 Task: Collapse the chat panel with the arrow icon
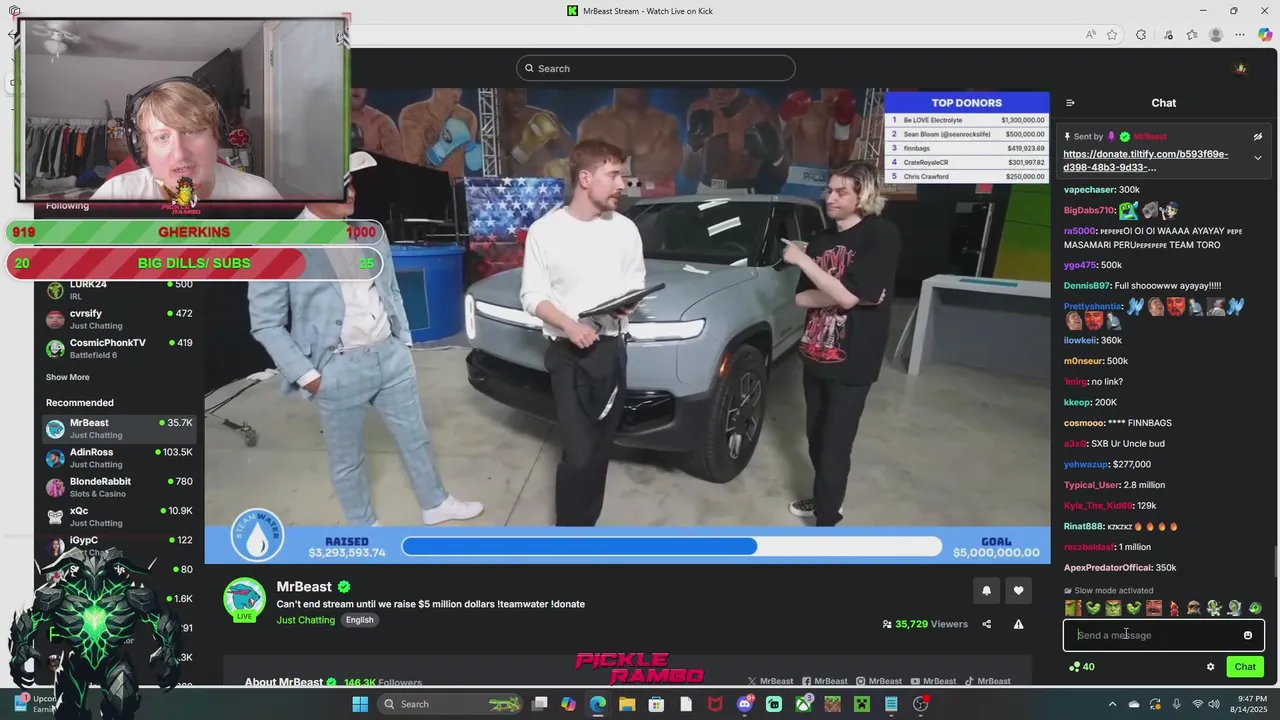point(1070,103)
